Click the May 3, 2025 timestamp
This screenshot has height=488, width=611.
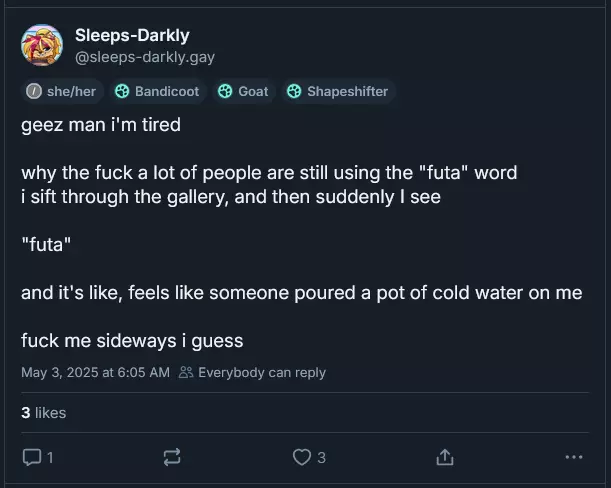click(95, 373)
